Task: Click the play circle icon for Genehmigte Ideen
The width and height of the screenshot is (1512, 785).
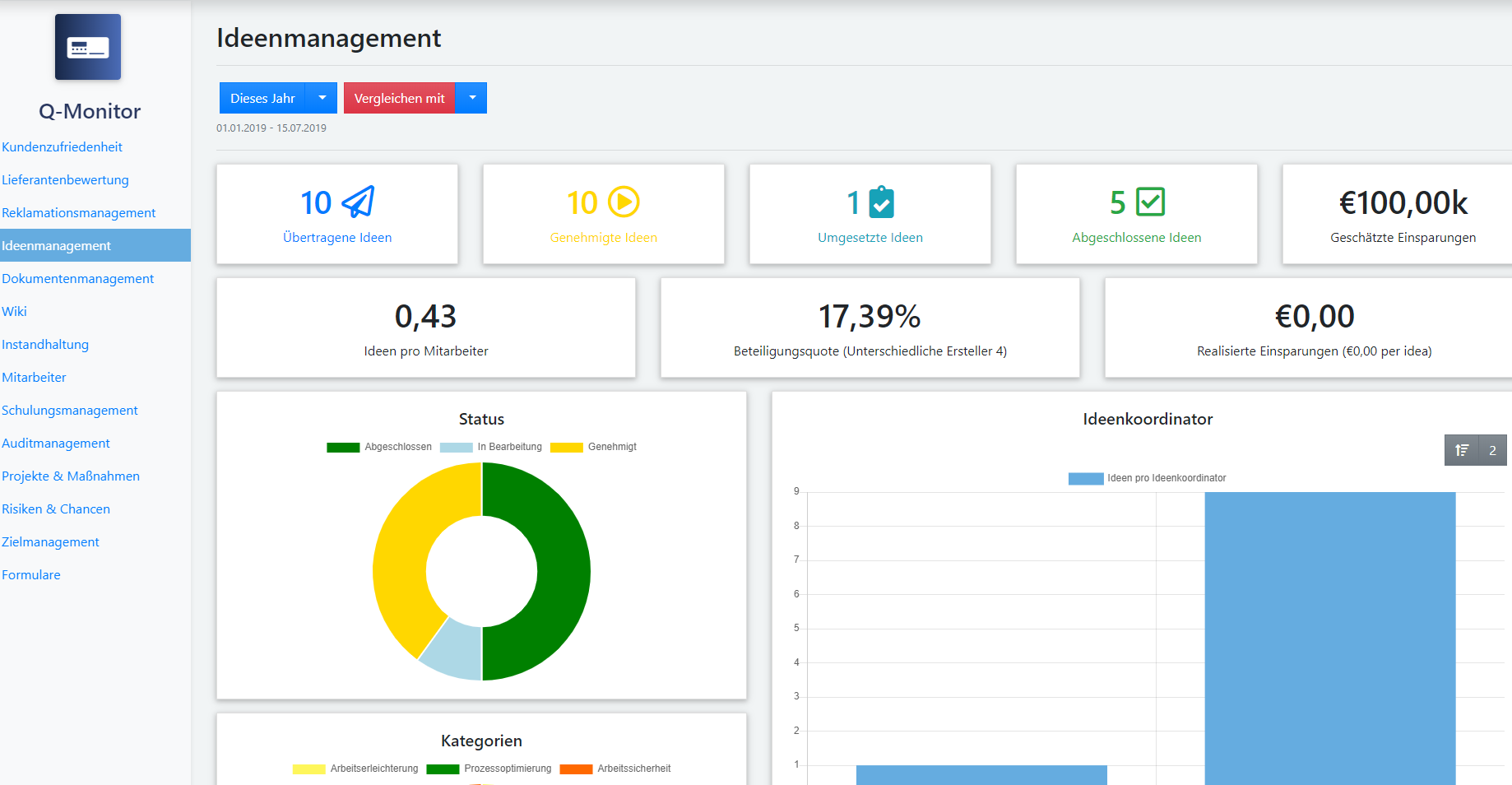Action: click(x=624, y=202)
